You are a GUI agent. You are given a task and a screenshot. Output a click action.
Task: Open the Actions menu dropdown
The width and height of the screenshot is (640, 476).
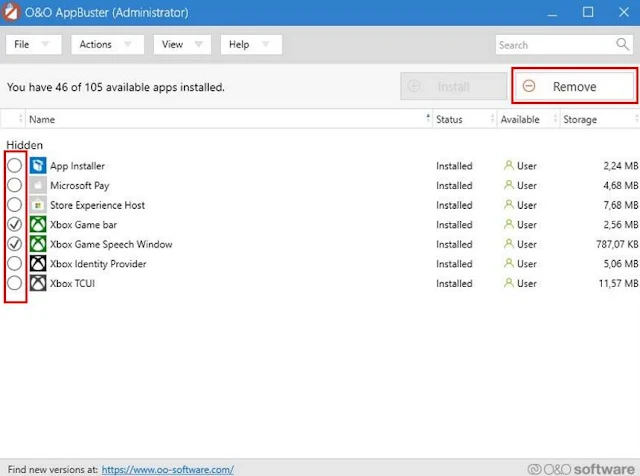point(107,44)
